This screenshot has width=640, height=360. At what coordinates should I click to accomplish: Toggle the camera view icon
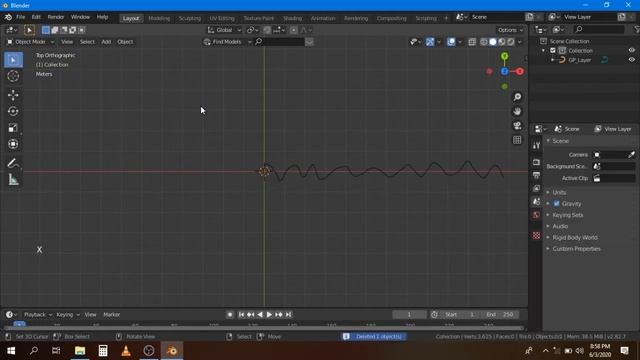[x=517, y=125]
